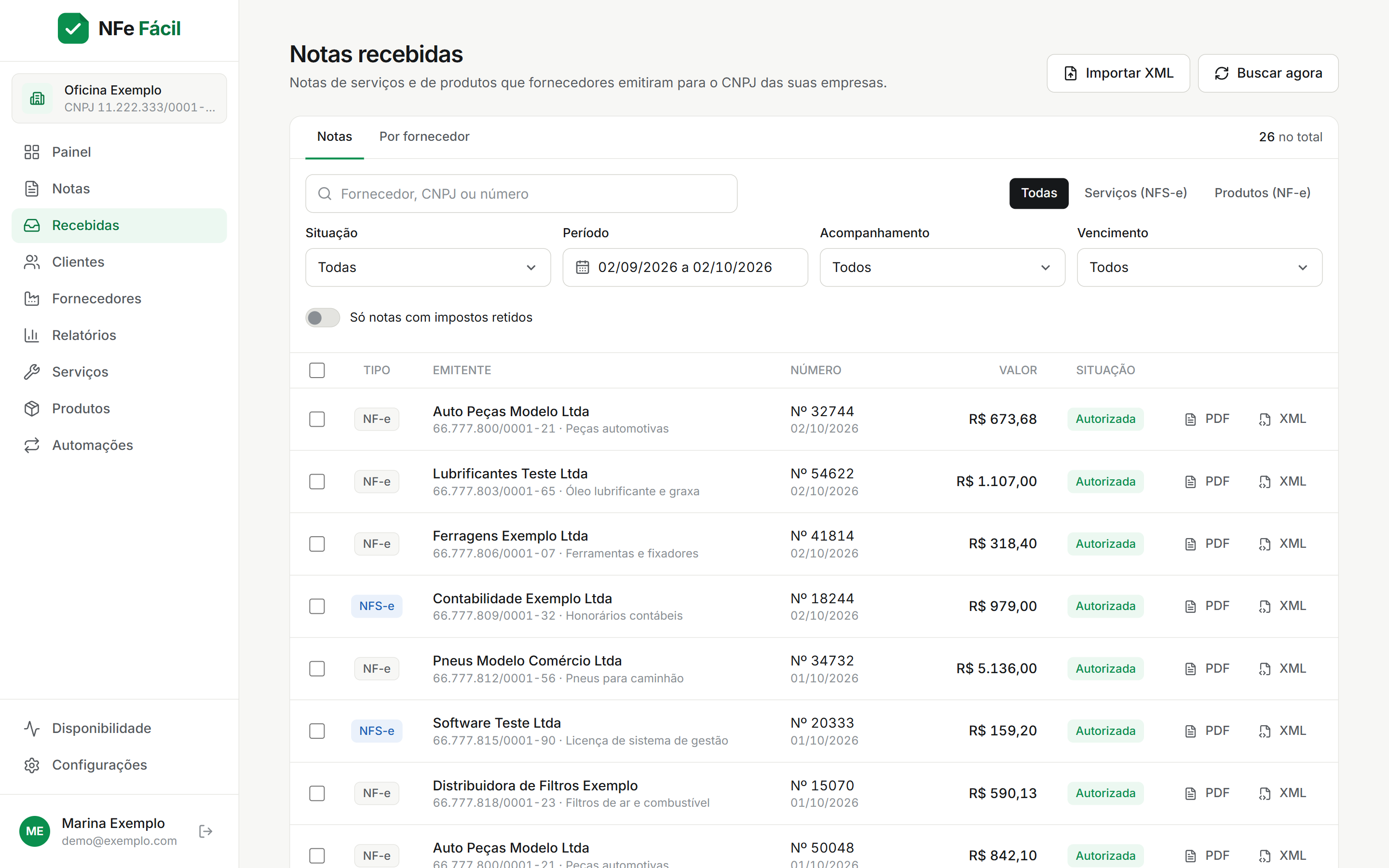Expand the Vencimento dropdown
Image resolution: width=1389 pixels, height=868 pixels.
[1199, 268]
